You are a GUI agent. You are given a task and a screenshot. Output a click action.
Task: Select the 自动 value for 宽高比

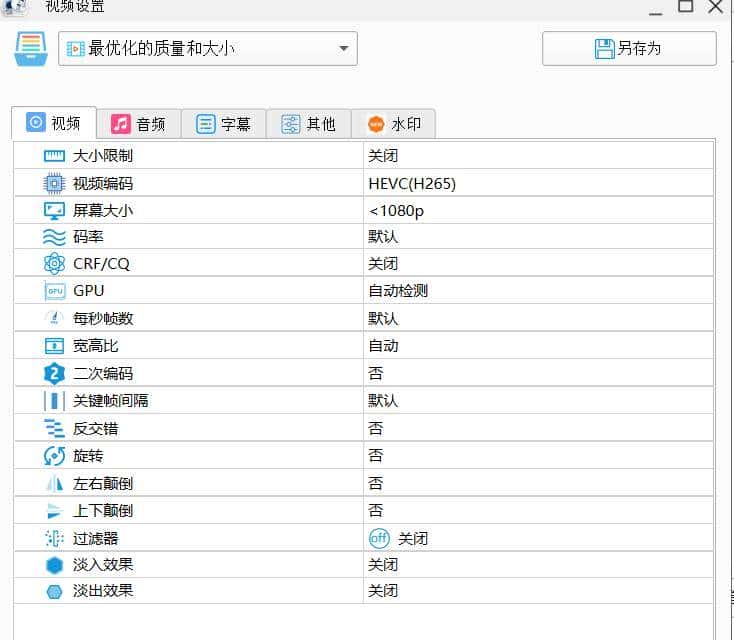[x=383, y=346]
